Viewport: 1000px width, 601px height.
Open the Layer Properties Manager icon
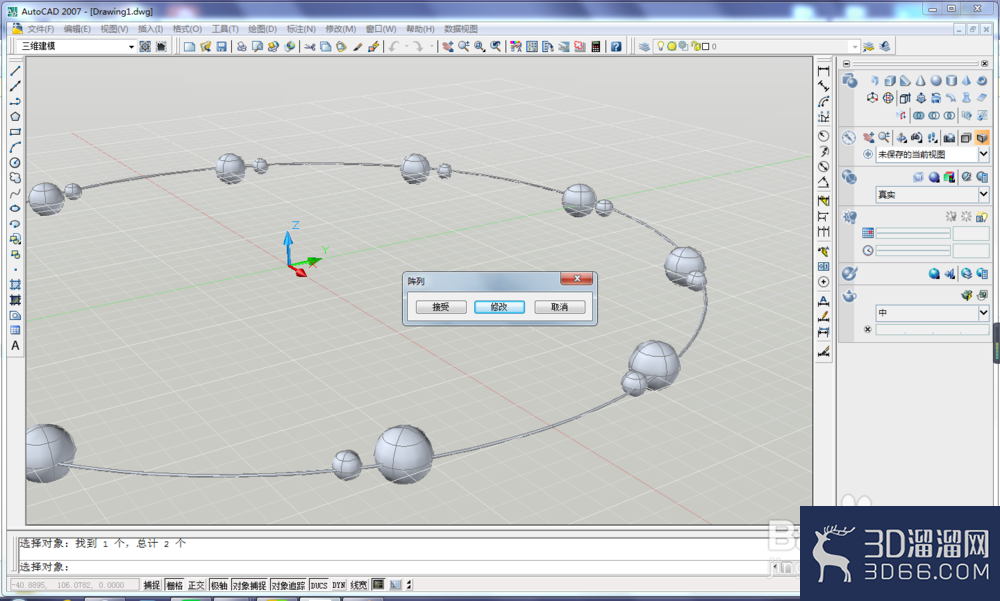click(645, 47)
